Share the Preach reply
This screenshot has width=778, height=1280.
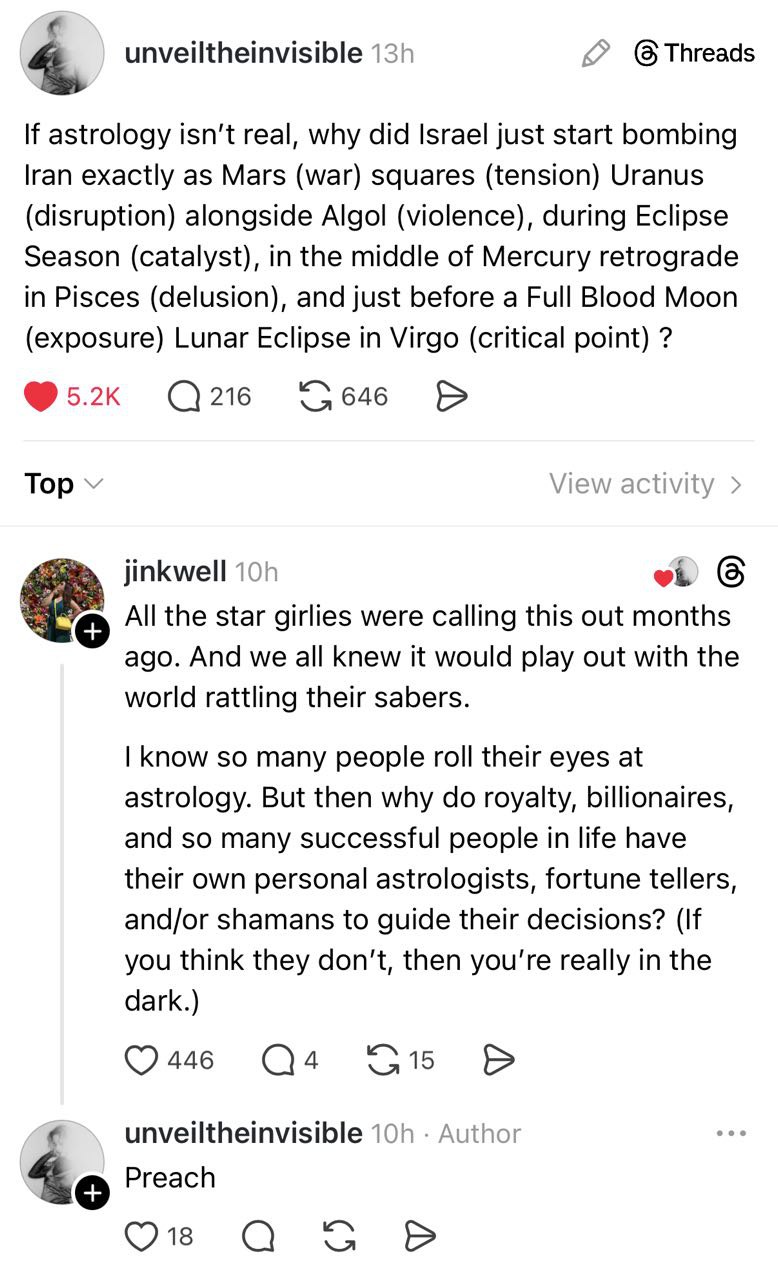420,1237
